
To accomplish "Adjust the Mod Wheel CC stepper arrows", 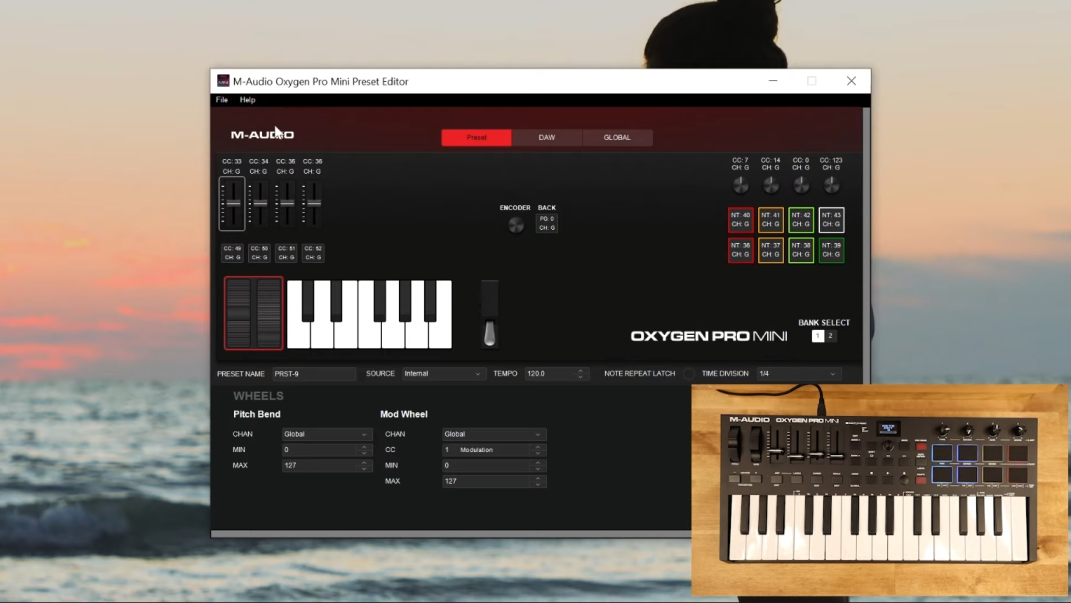I will tap(538, 450).
